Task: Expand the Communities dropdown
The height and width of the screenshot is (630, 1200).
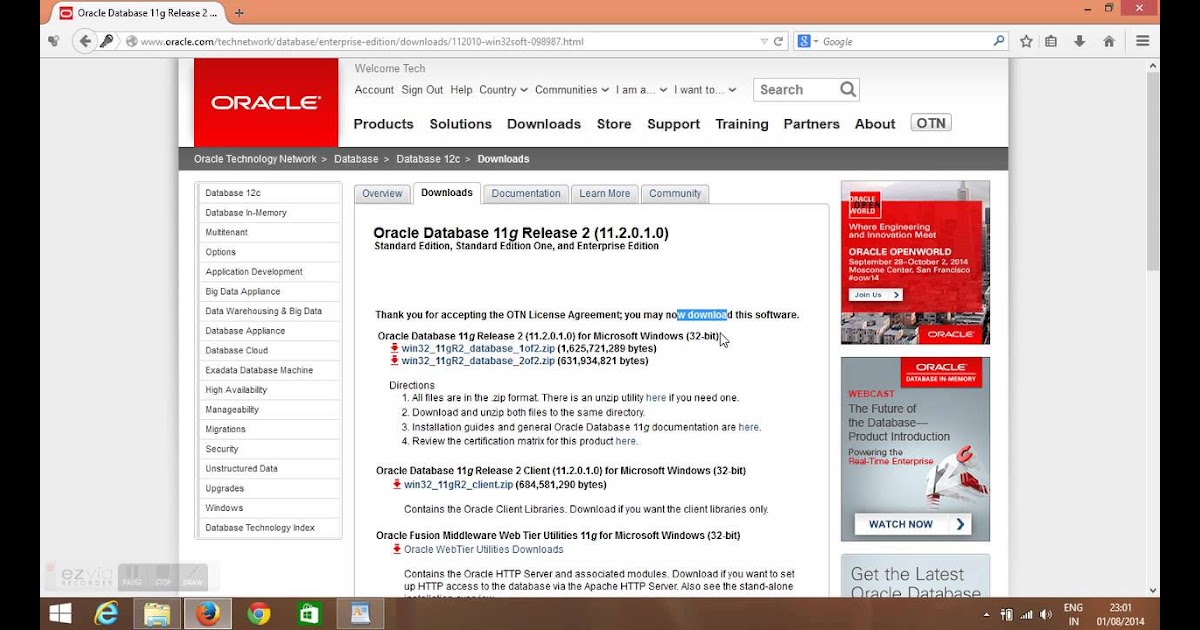Action: pos(571,89)
